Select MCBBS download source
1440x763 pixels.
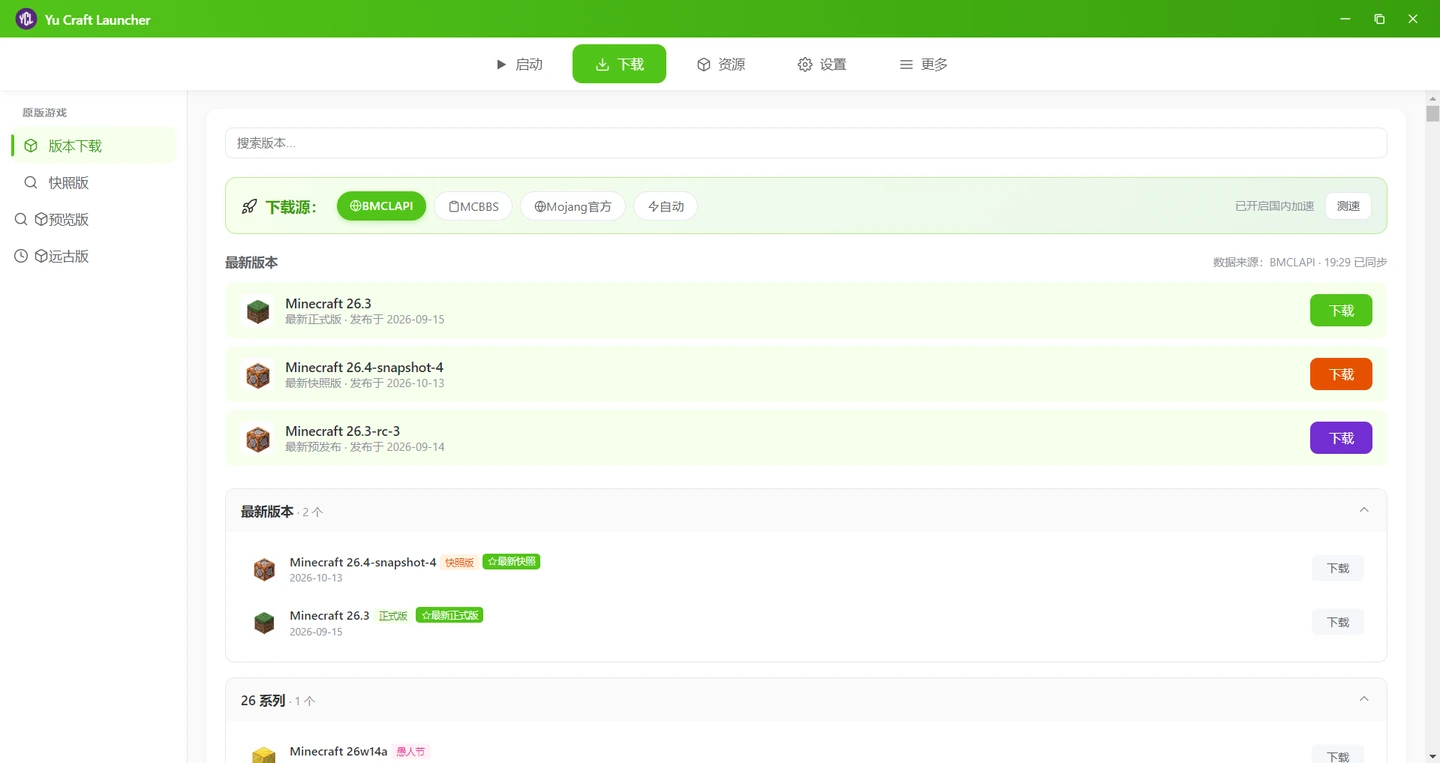[x=473, y=206]
